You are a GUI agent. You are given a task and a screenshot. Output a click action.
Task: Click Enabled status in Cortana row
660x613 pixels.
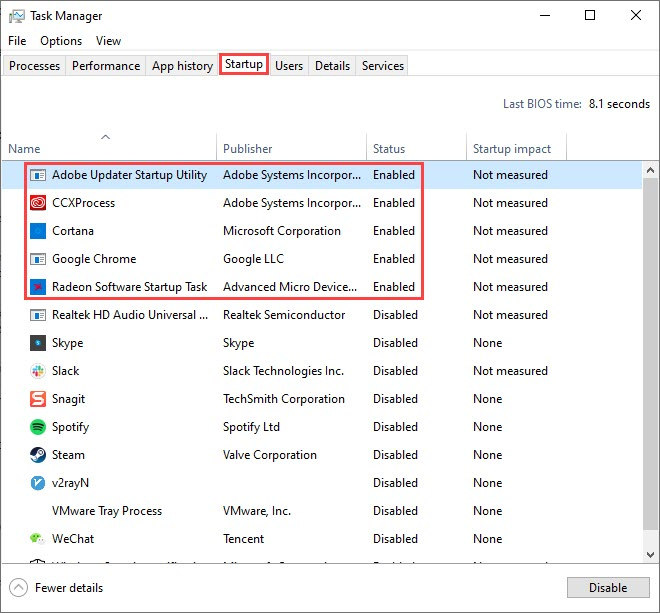tap(394, 231)
